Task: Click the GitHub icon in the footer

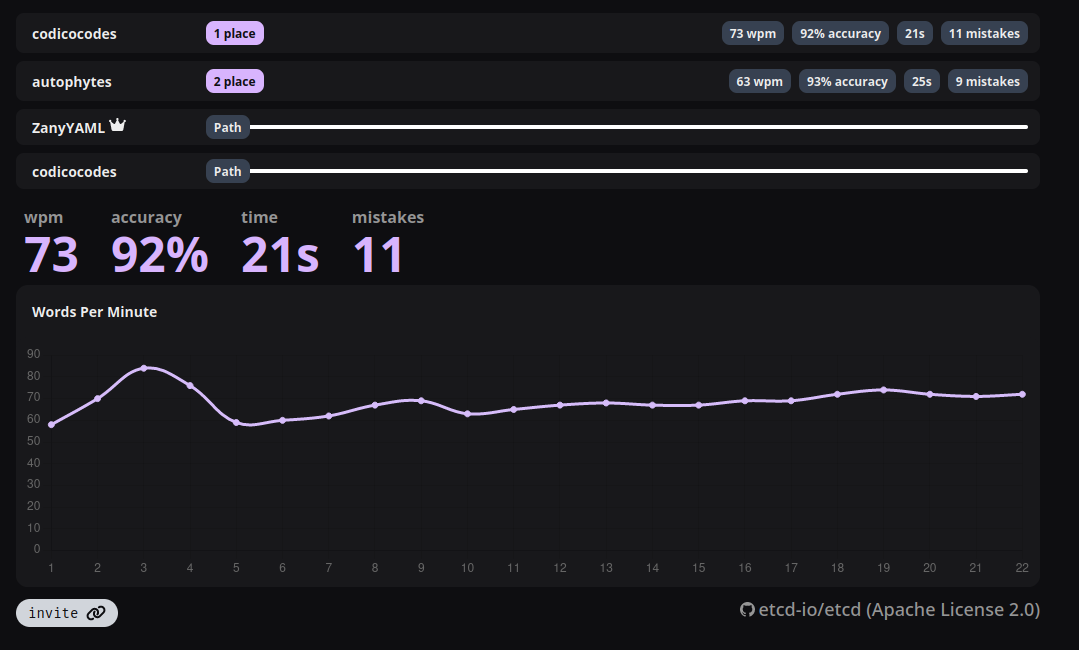Action: [x=745, y=609]
